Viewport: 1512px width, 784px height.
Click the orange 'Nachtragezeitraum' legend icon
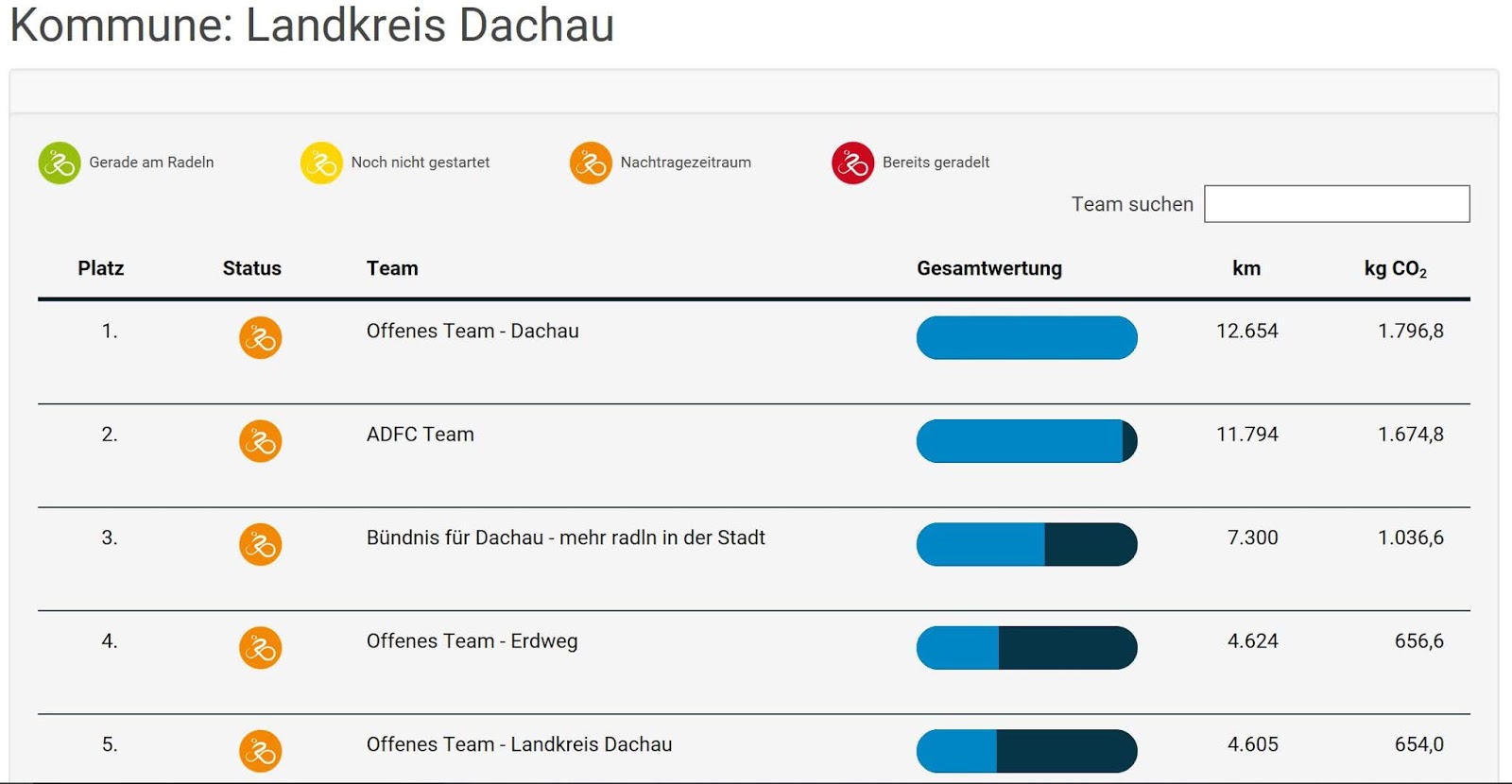(x=591, y=163)
